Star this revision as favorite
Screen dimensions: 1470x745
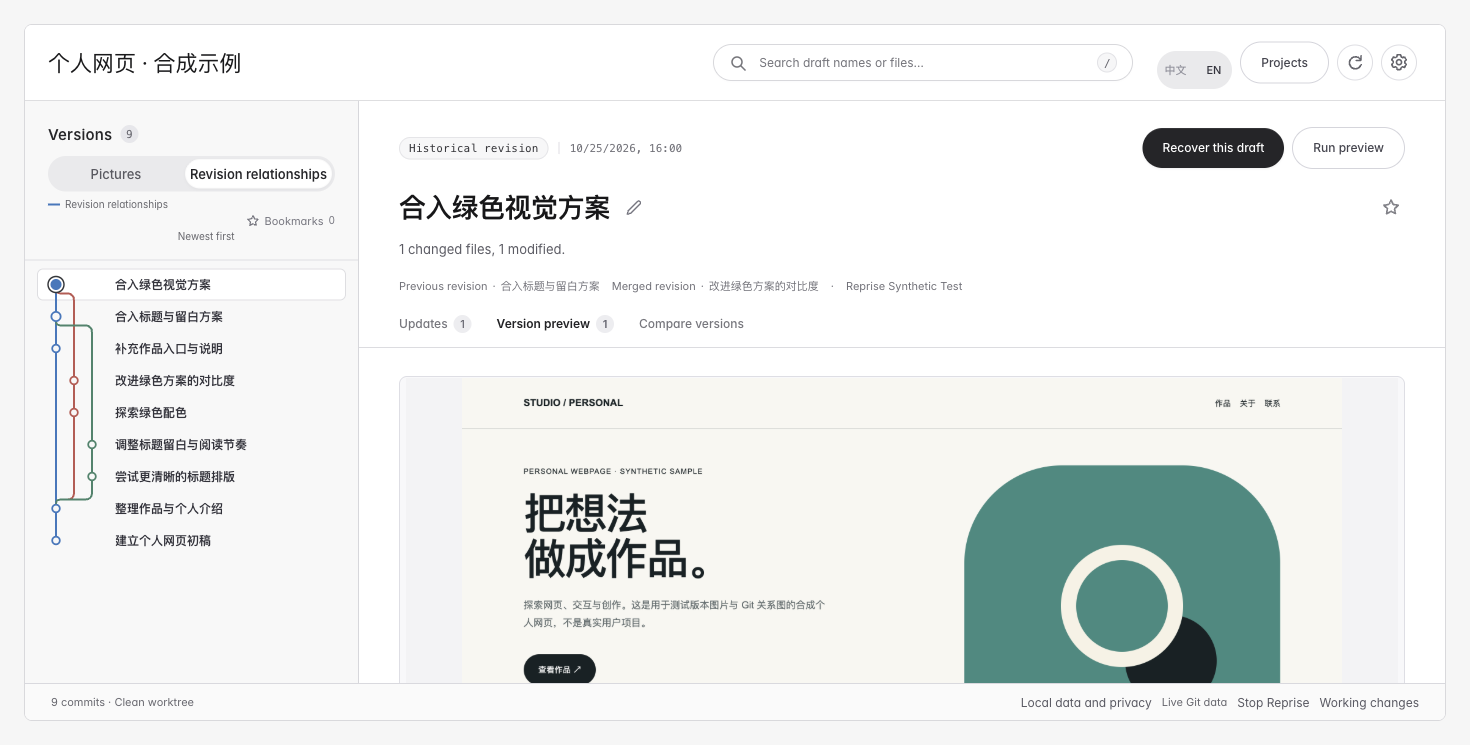point(1391,207)
